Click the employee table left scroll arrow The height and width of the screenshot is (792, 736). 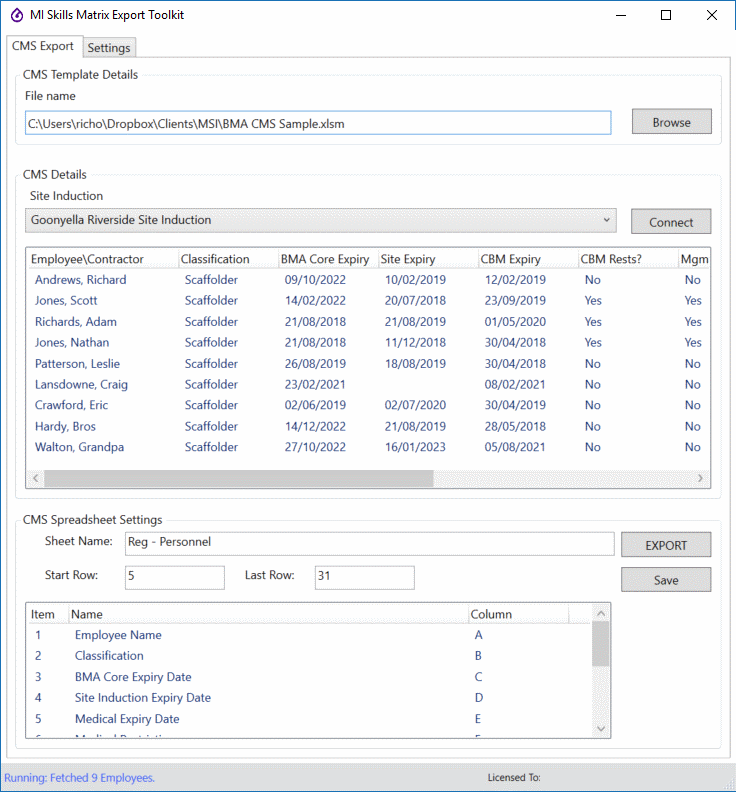click(x=35, y=478)
